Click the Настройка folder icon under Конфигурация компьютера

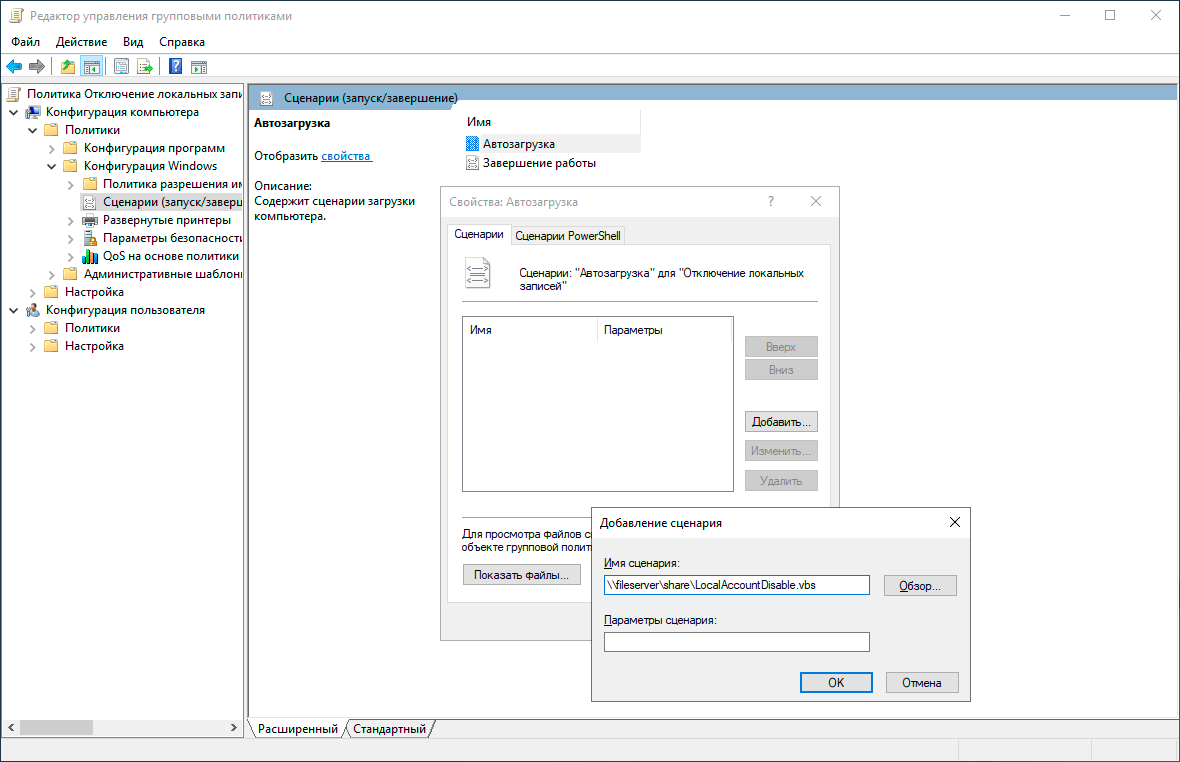(51, 292)
